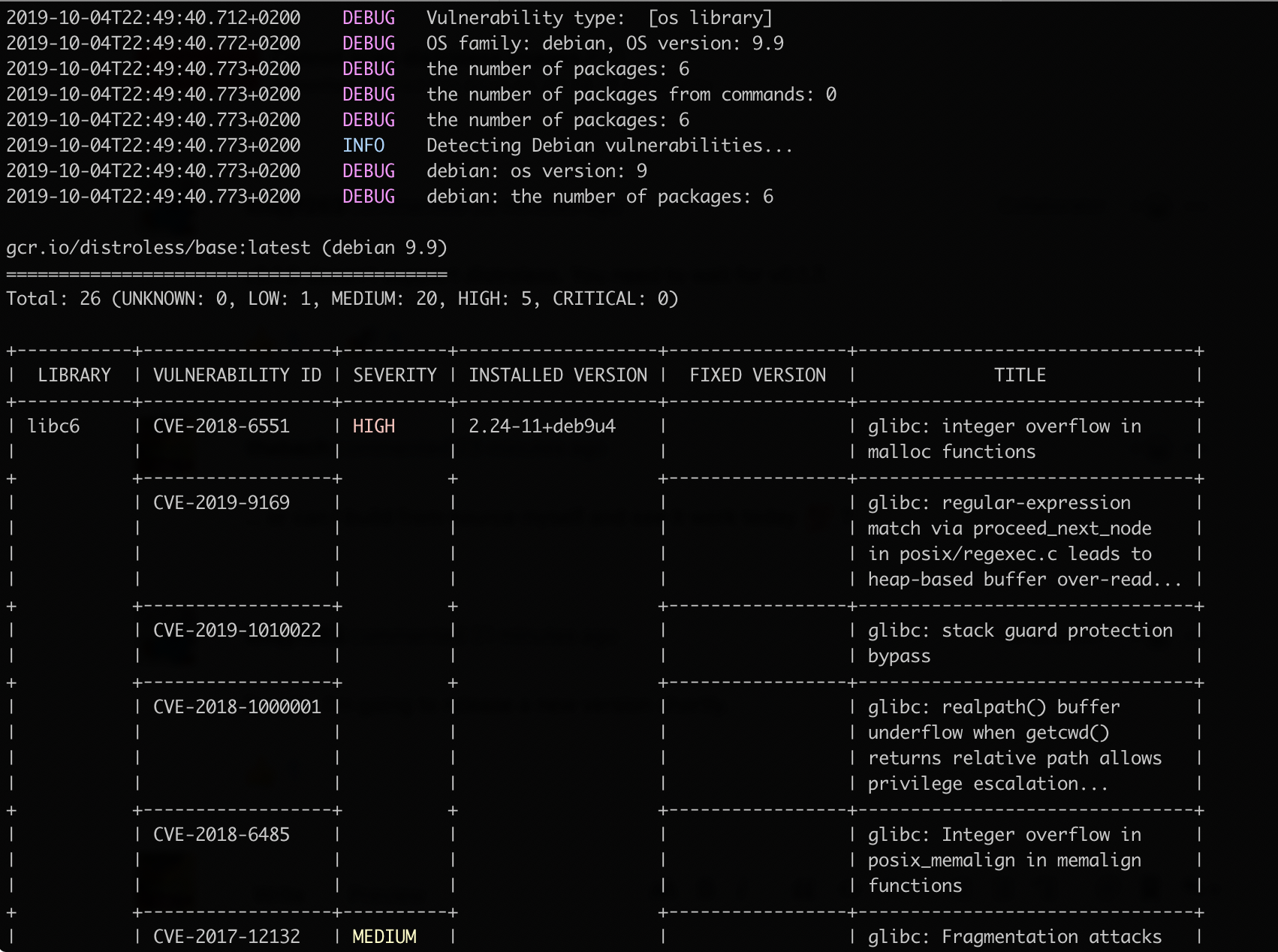Click the INFO log level label

click(363, 146)
